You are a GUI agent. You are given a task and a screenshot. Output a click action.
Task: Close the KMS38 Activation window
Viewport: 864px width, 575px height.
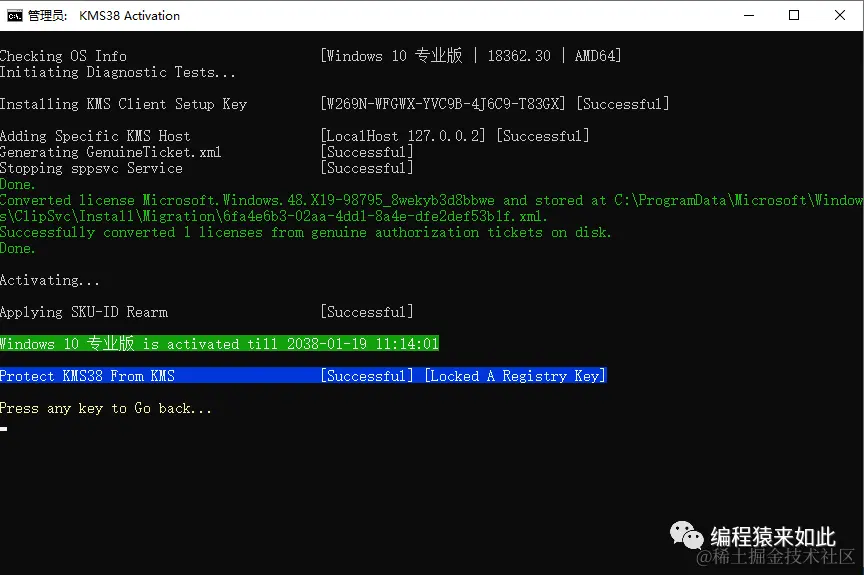(840, 15)
